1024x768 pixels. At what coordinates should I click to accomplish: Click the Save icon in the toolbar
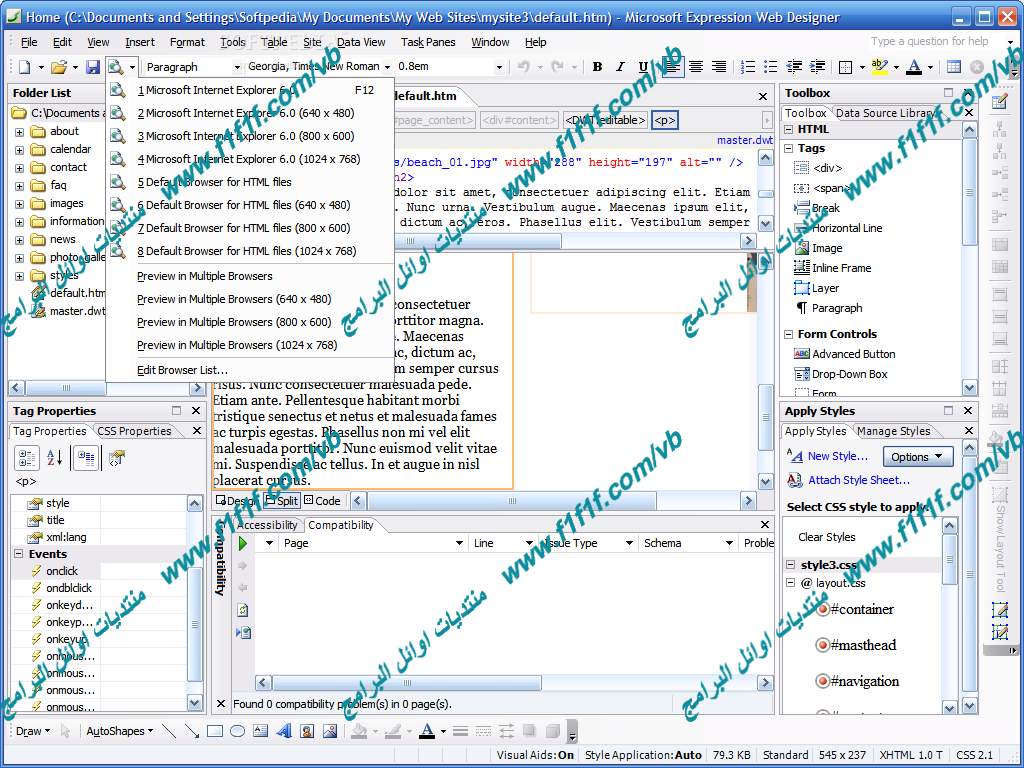point(92,67)
